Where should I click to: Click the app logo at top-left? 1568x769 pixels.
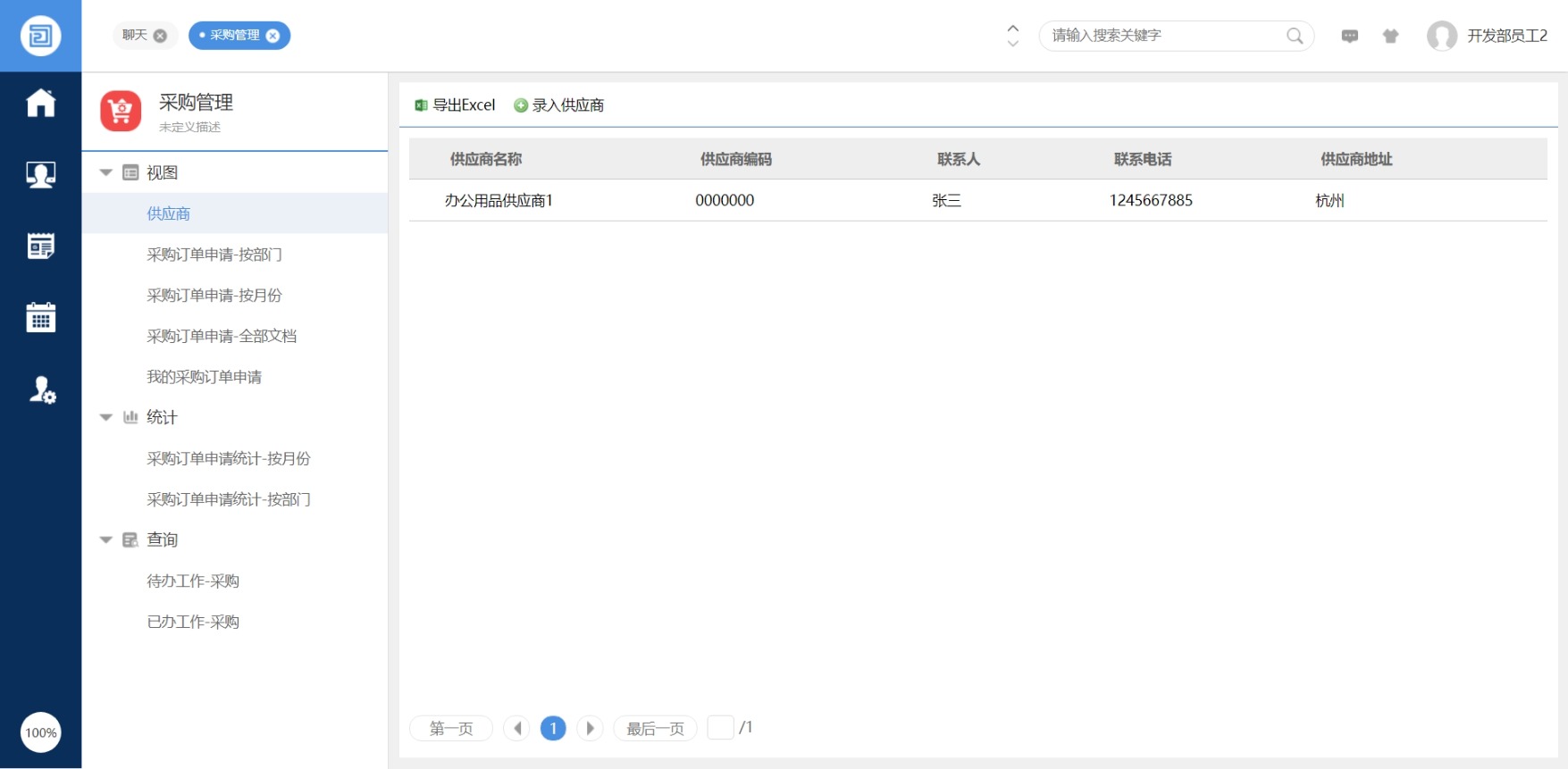(x=40, y=36)
